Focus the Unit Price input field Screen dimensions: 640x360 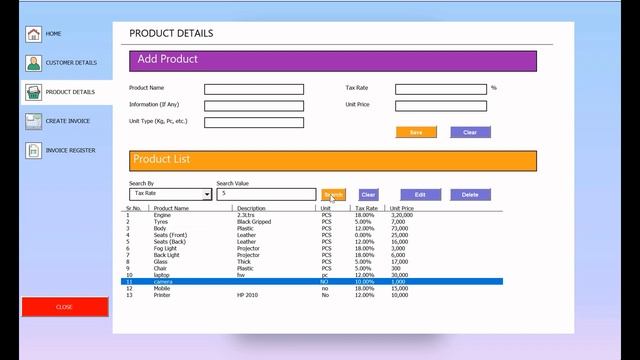click(x=441, y=106)
